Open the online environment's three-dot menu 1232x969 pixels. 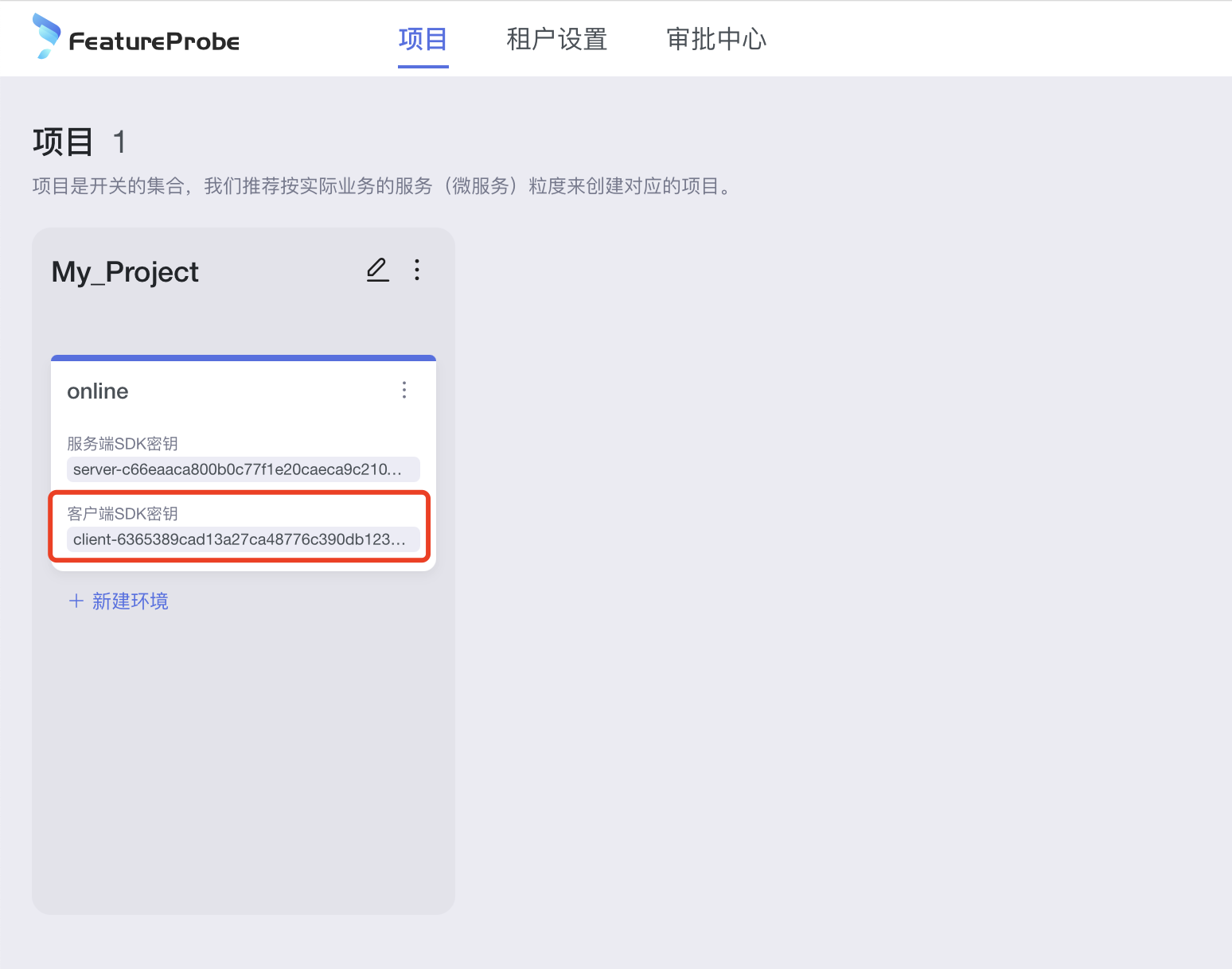(404, 390)
